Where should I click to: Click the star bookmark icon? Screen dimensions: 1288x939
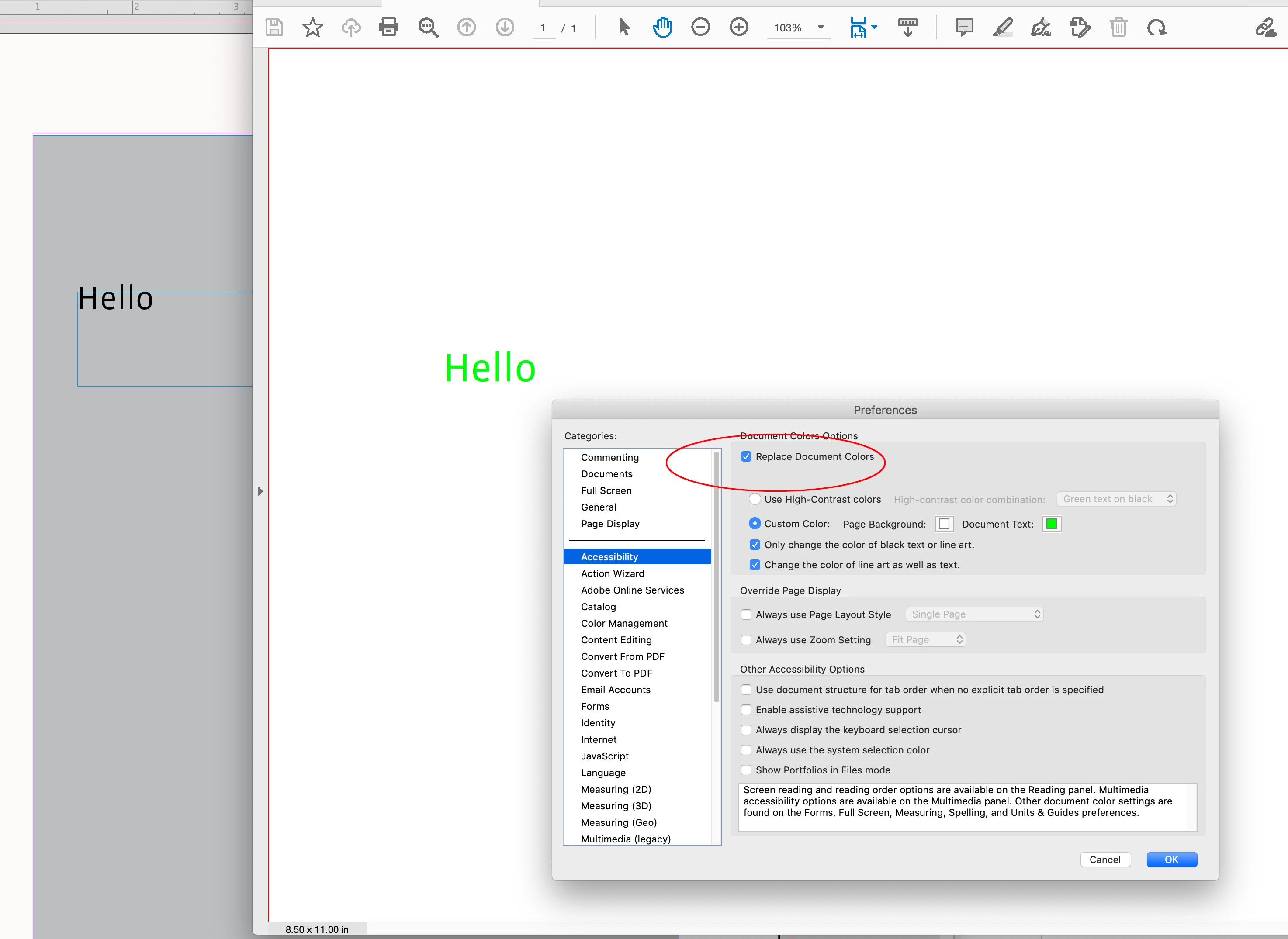(x=312, y=27)
